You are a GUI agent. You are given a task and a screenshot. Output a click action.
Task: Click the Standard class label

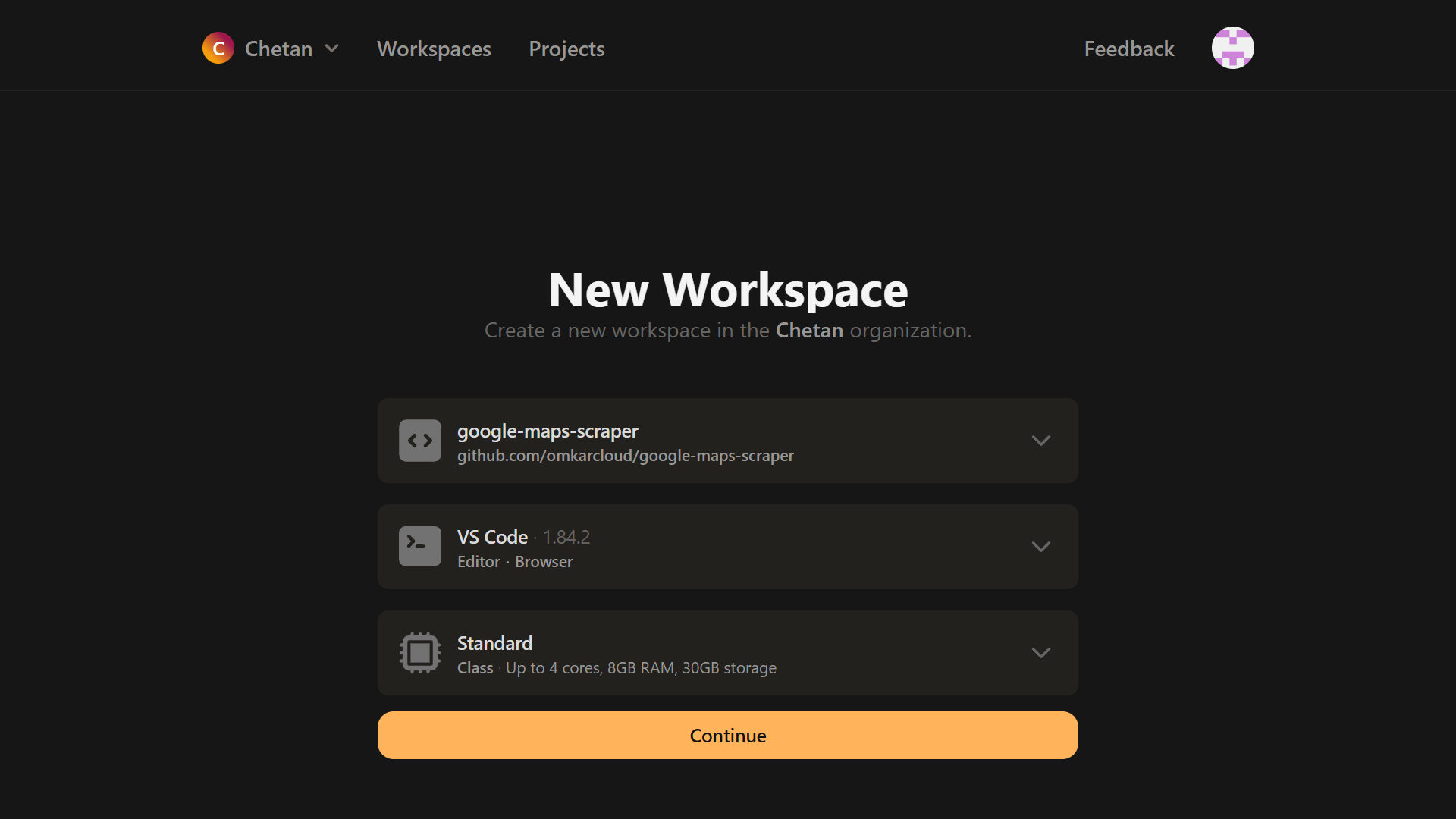click(494, 643)
